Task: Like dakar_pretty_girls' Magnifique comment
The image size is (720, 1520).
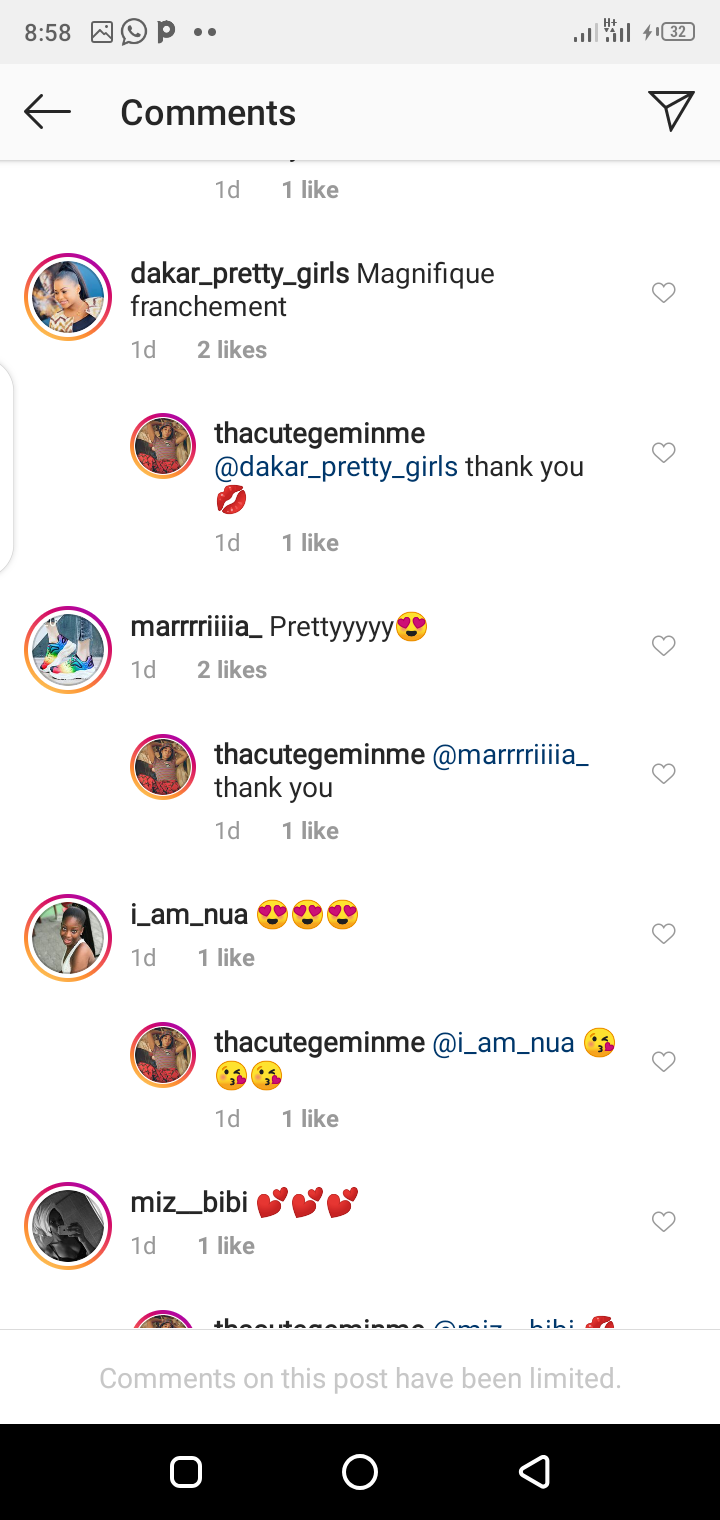Action: pos(664,293)
